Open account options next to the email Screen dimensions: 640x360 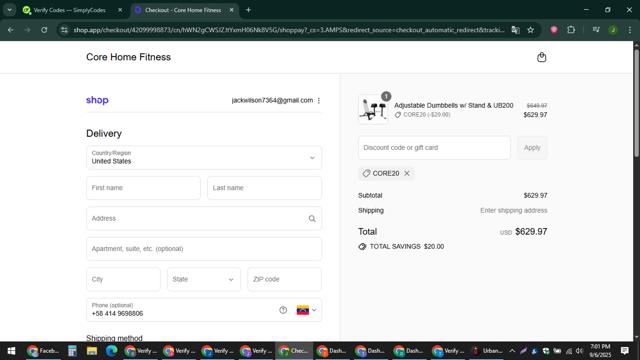(x=319, y=100)
